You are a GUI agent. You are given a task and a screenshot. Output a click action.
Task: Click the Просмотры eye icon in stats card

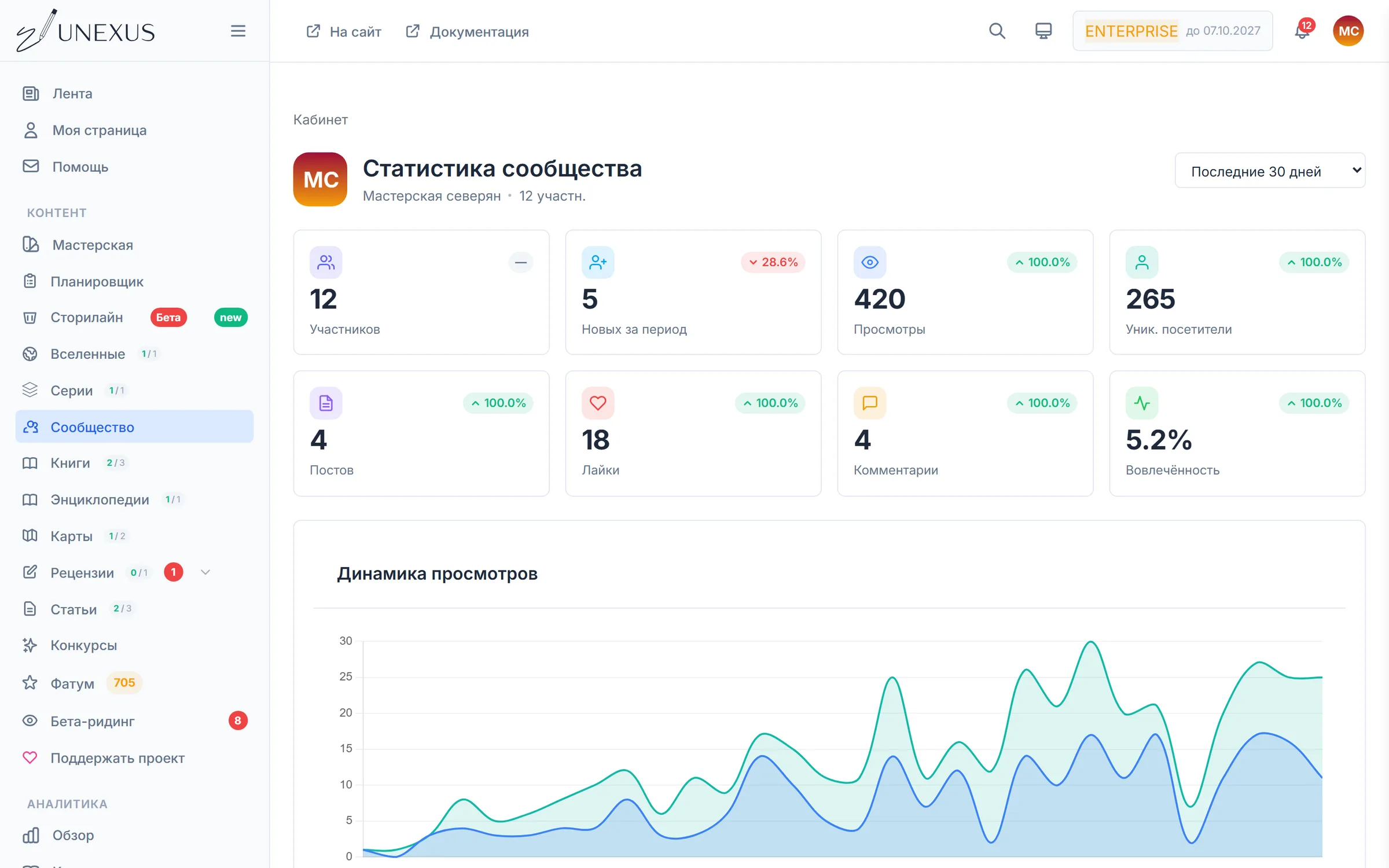click(x=870, y=262)
